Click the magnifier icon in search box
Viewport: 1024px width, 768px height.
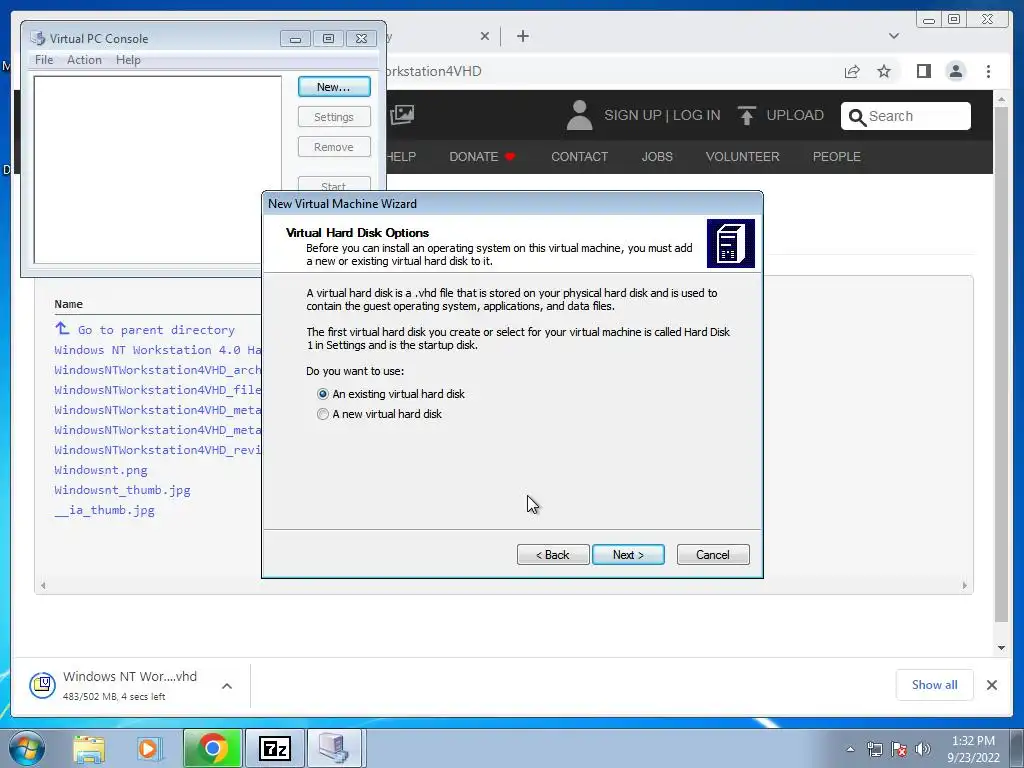857,117
